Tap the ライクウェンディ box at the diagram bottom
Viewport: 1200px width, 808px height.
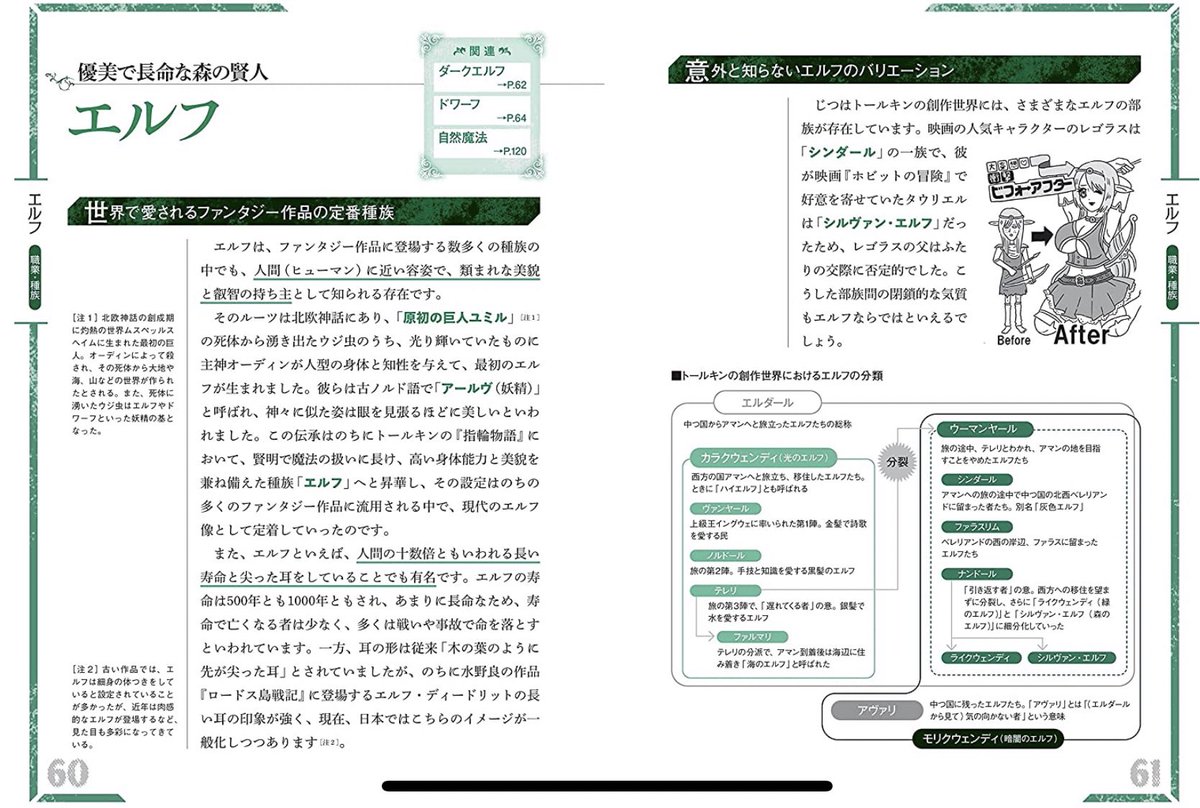point(982,657)
